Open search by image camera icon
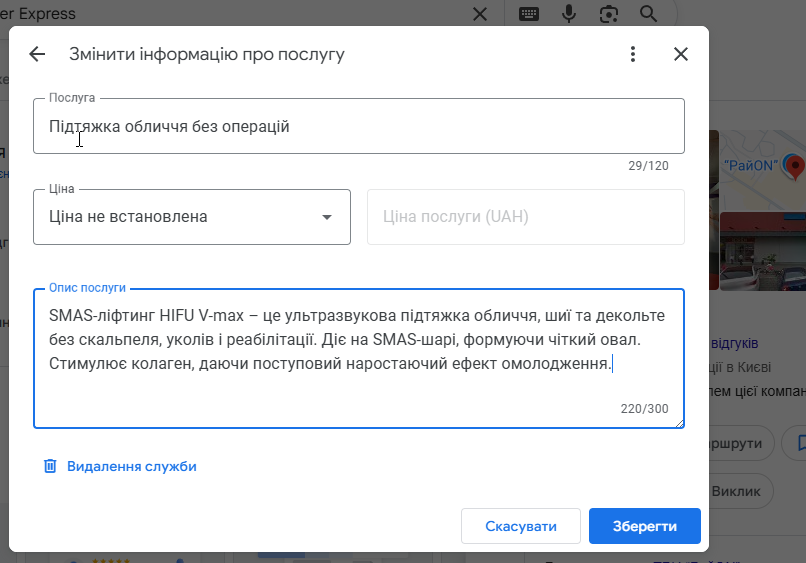Viewport: 806px width, 563px height. 609,14
